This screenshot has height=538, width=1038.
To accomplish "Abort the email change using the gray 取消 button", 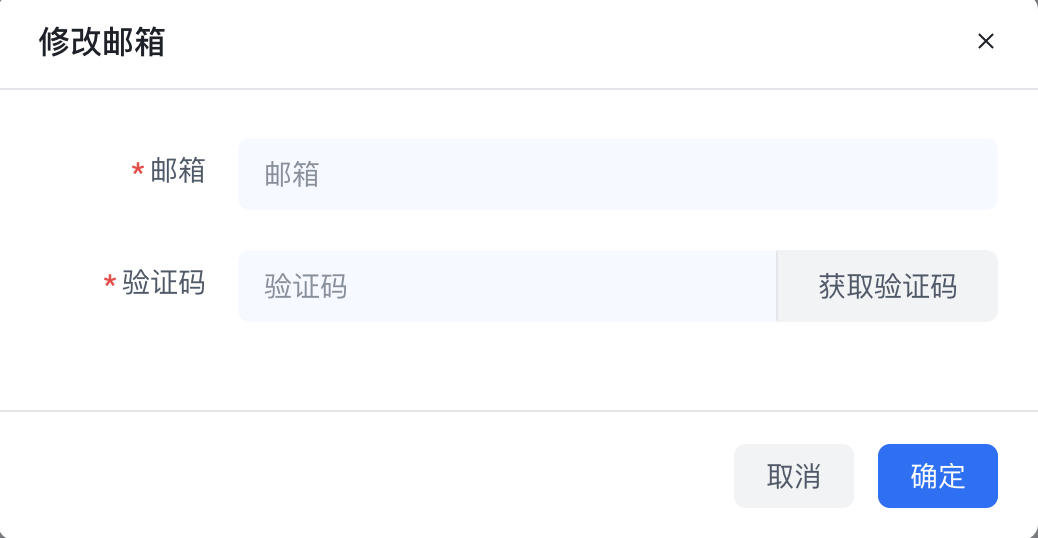I will 793,476.
